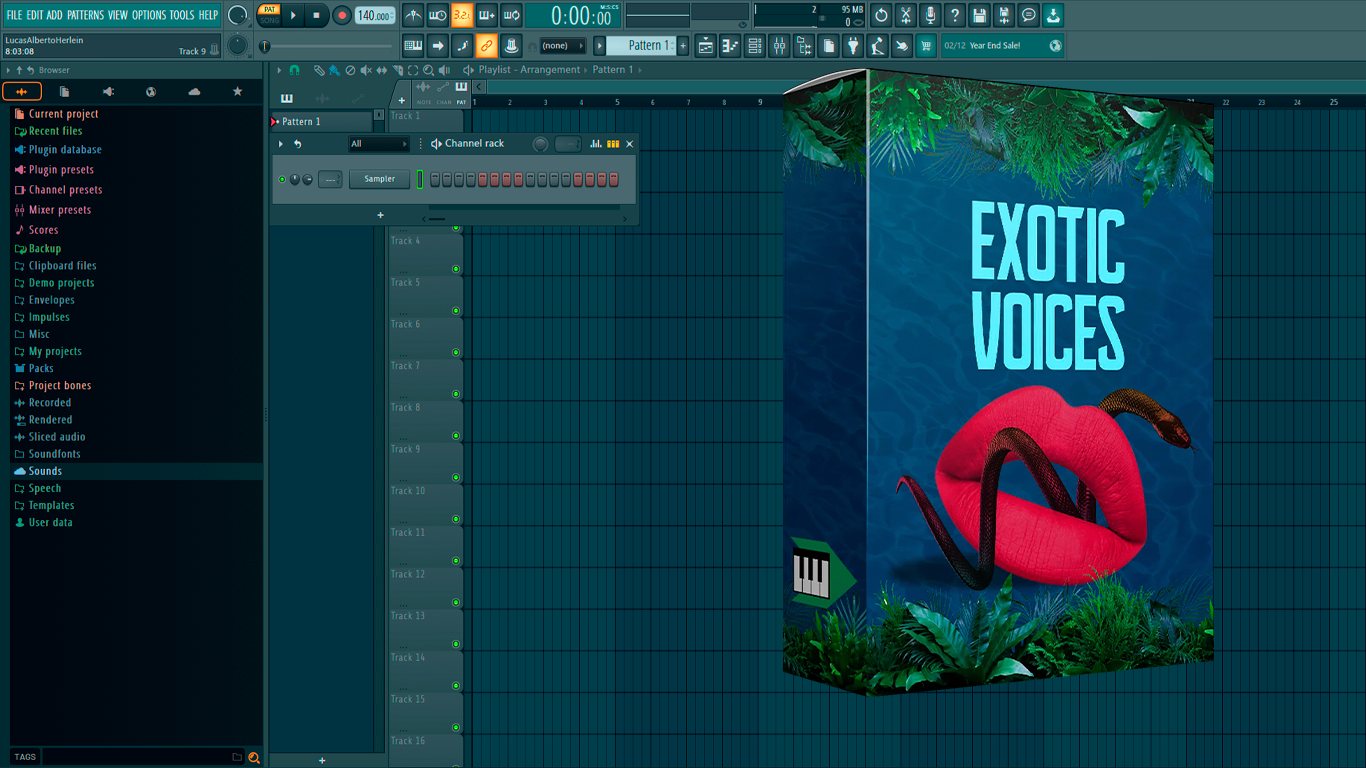Open the Piano roll view icon
Image resolution: width=1366 pixels, height=768 pixels.
click(x=730, y=45)
